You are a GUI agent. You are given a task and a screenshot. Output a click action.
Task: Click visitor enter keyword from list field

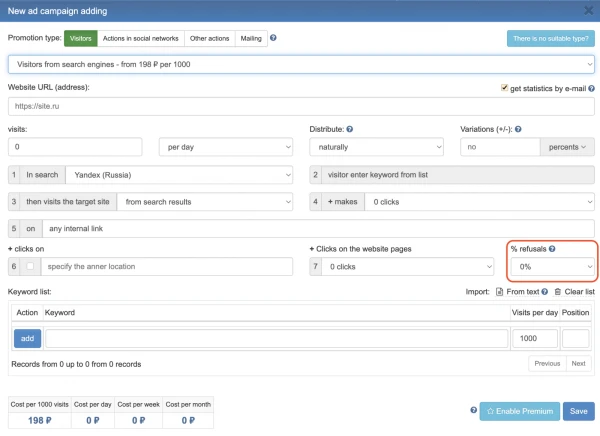tap(458, 175)
